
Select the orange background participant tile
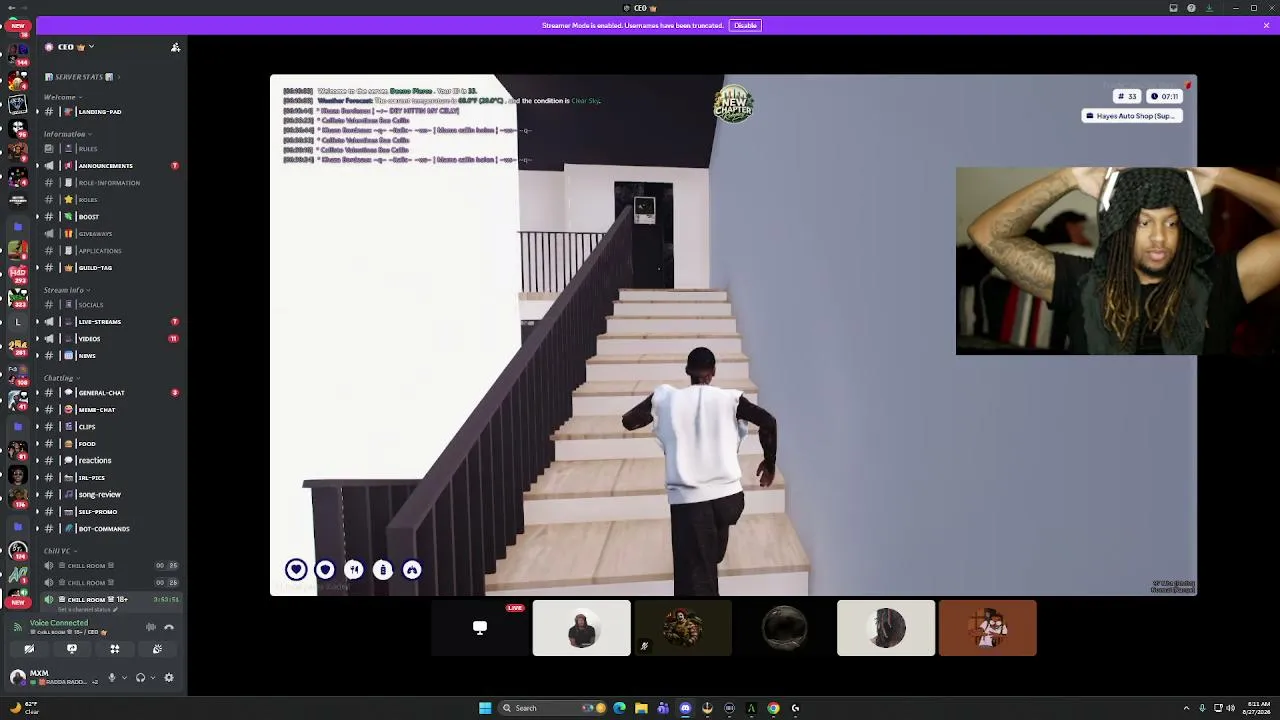pos(988,628)
